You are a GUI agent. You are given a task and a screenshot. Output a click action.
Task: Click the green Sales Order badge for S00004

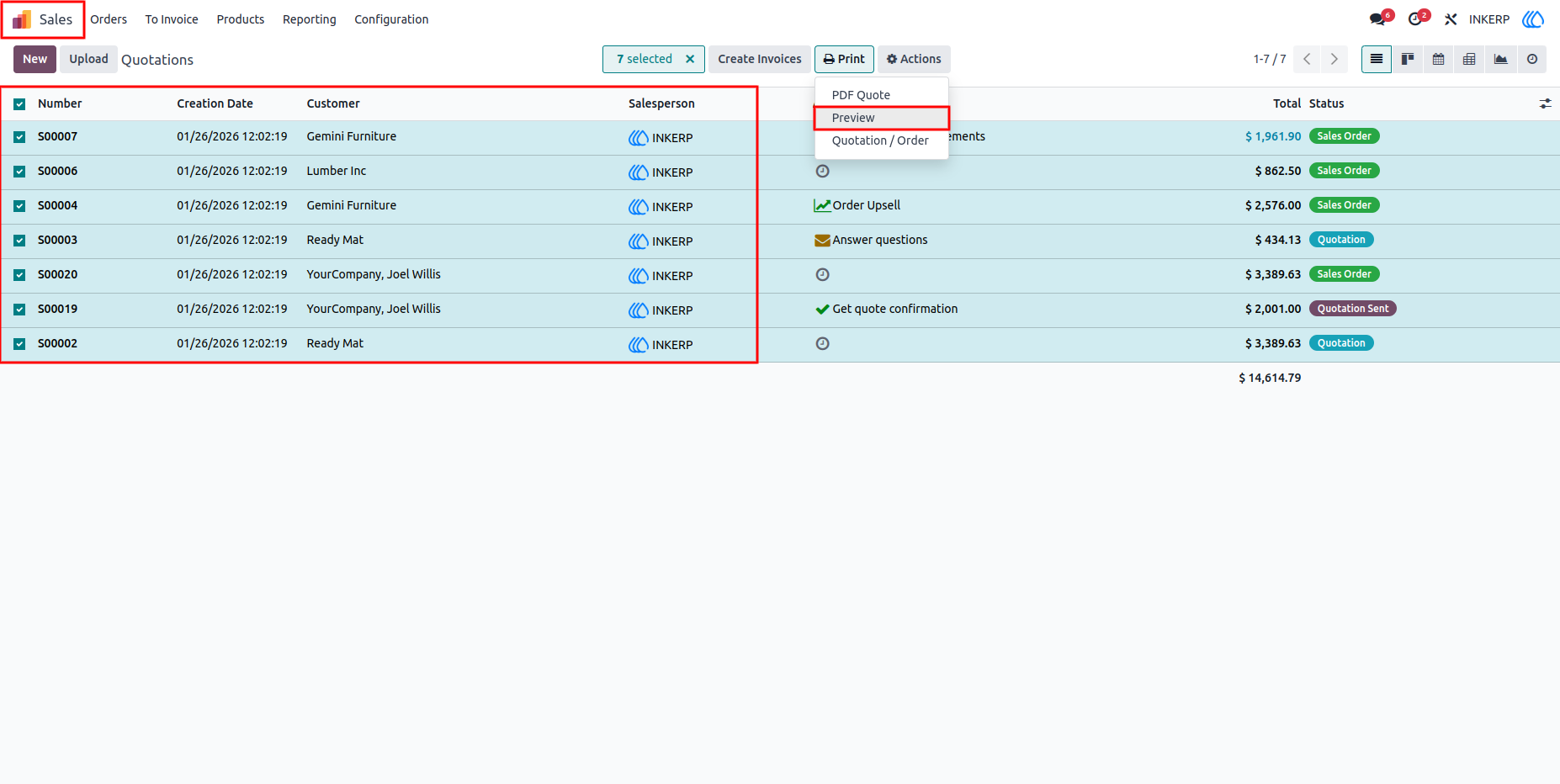pyautogui.click(x=1344, y=205)
